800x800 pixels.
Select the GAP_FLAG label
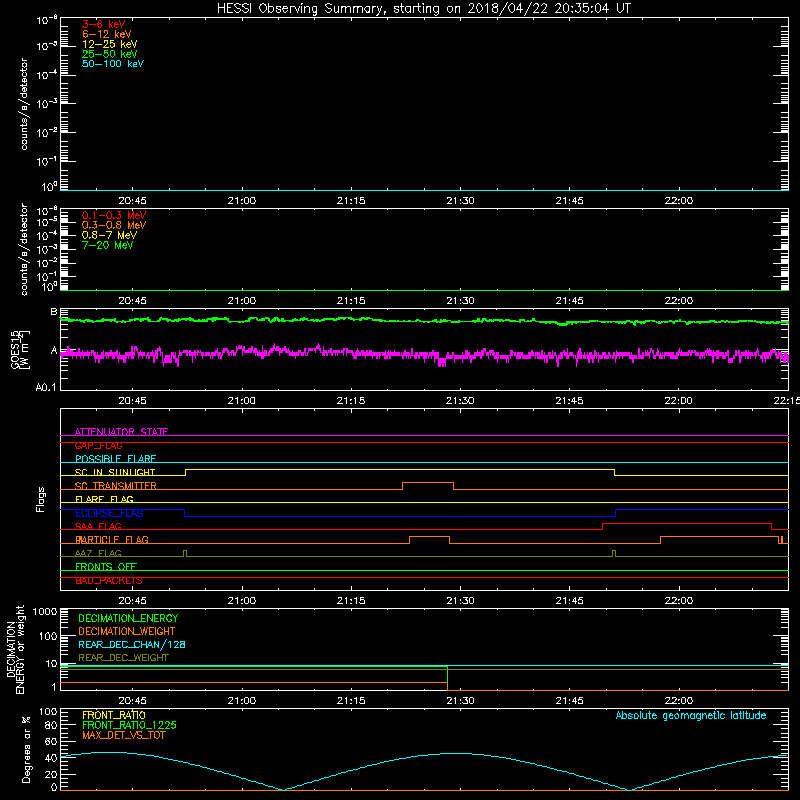point(98,445)
